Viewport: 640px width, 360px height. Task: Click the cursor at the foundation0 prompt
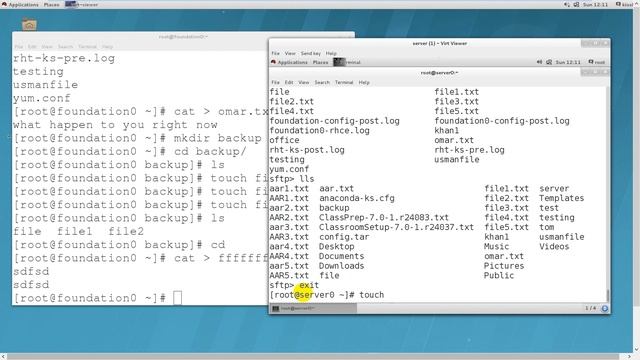pyautogui.click(x=178, y=298)
